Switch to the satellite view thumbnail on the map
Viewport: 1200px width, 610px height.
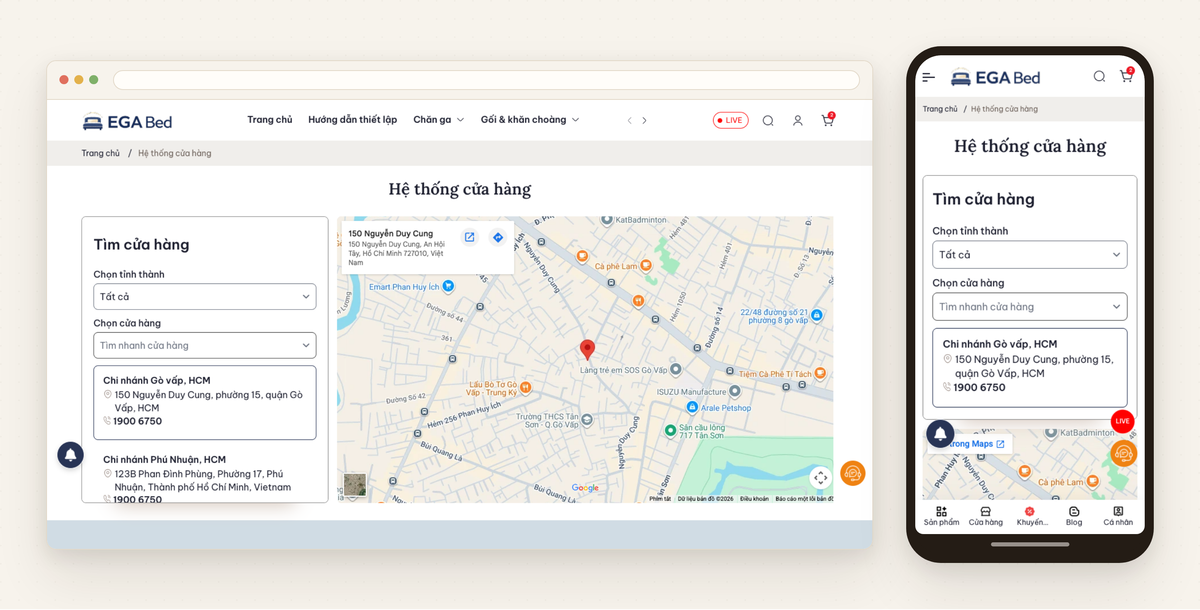(355, 485)
